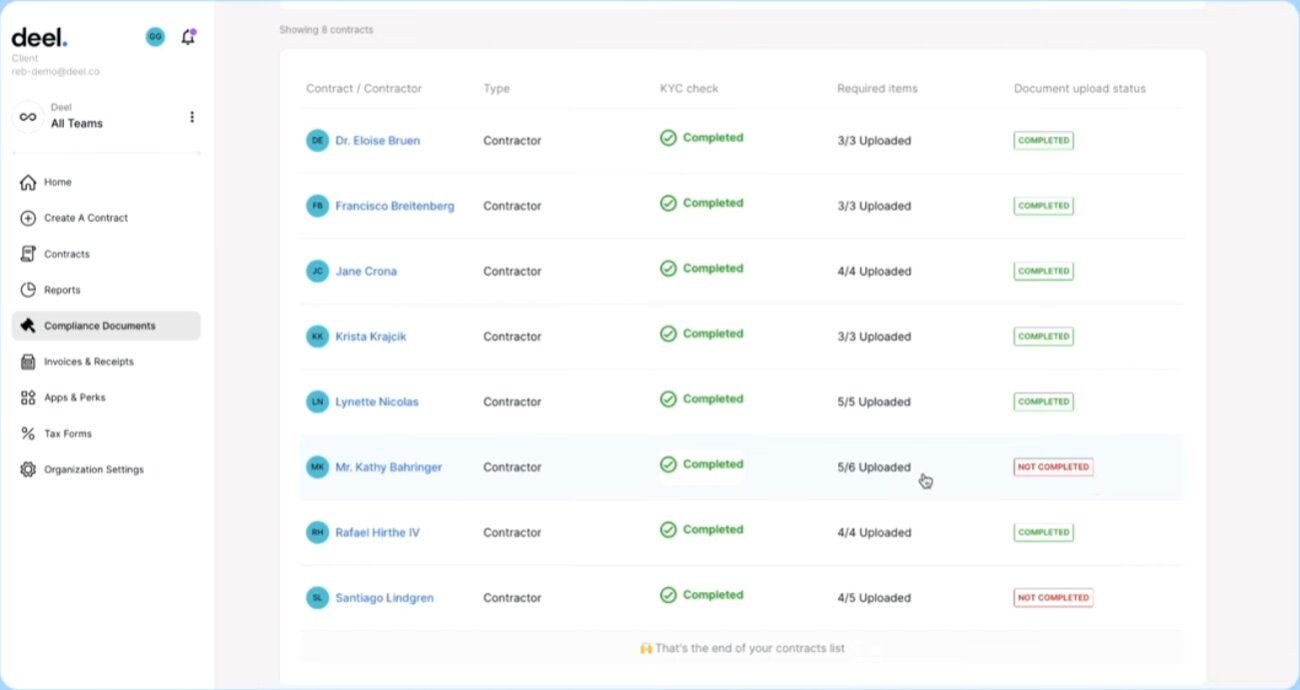Click the Document upload status column header

[x=1079, y=89]
